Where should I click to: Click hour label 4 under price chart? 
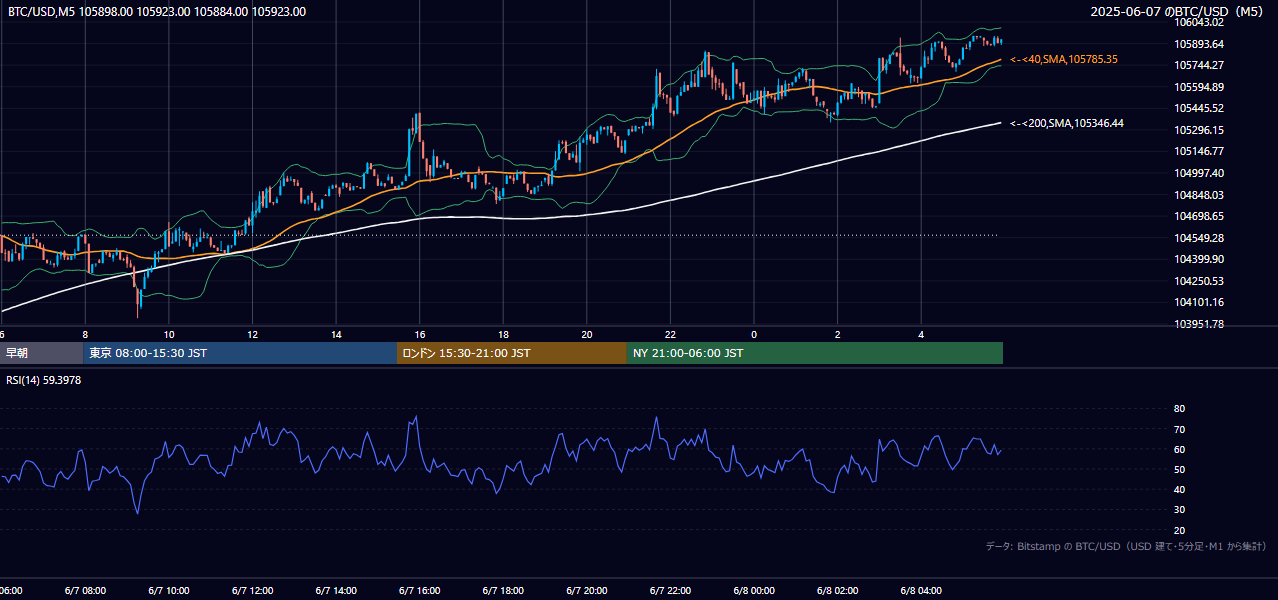click(921, 334)
